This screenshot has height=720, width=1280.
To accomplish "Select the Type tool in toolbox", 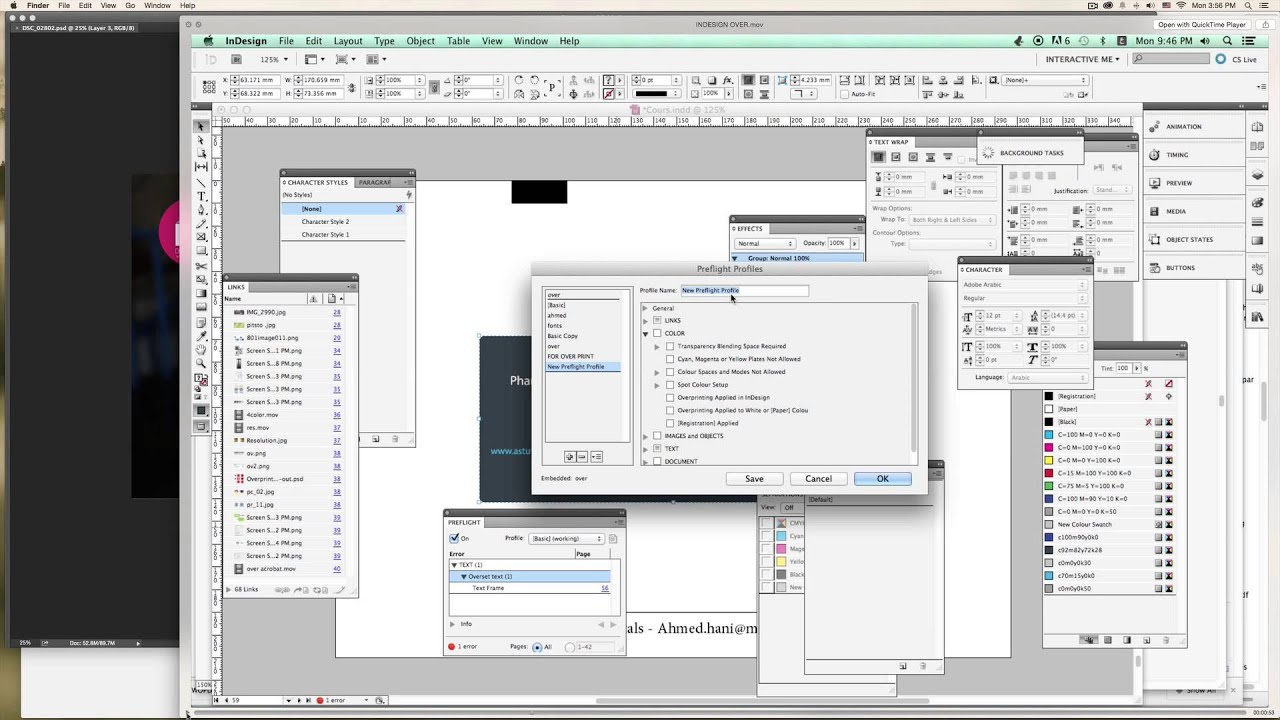I will pyautogui.click(x=201, y=196).
